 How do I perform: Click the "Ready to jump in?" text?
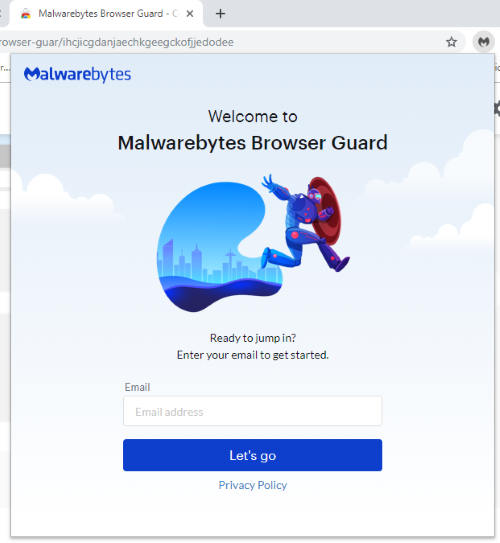coord(253,338)
